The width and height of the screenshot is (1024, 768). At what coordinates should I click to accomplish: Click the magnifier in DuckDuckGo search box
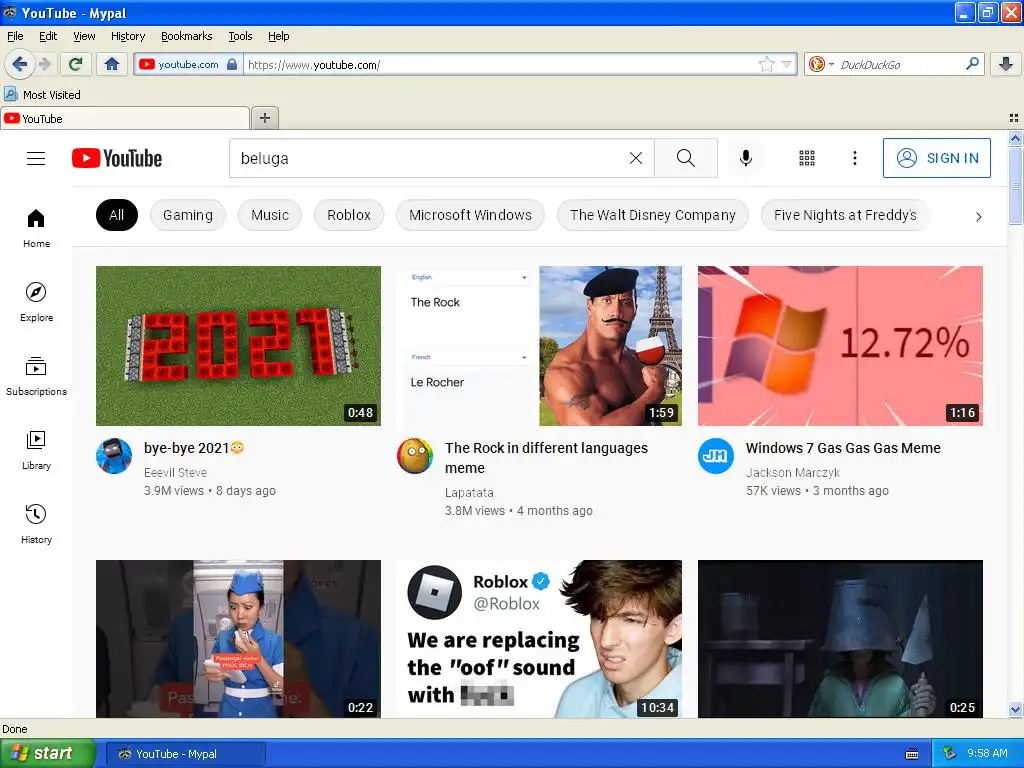coord(972,64)
